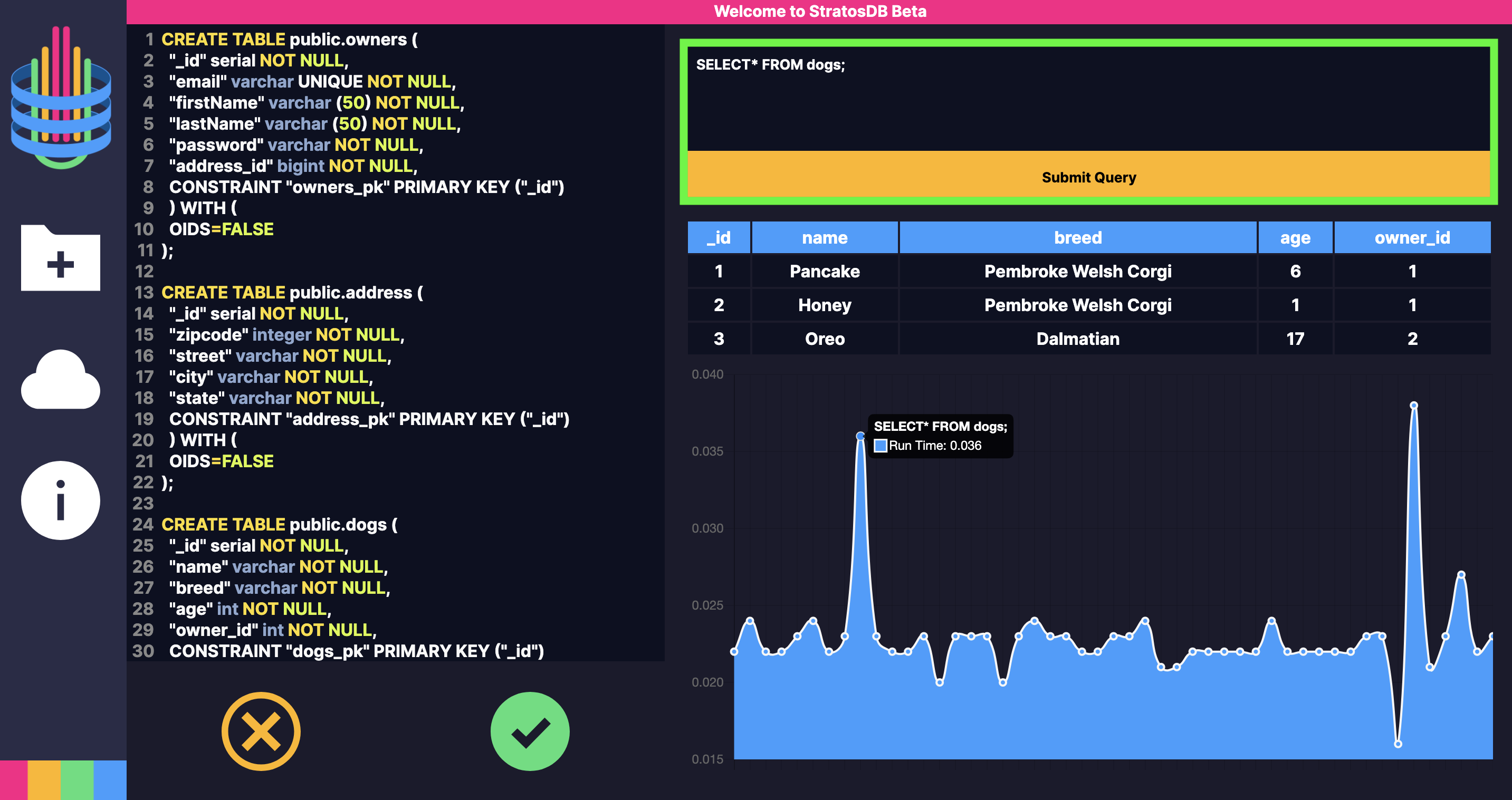The image size is (1512, 800).
Task: Click the highlighted 0.036 chart peak point
Action: [x=860, y=436]
